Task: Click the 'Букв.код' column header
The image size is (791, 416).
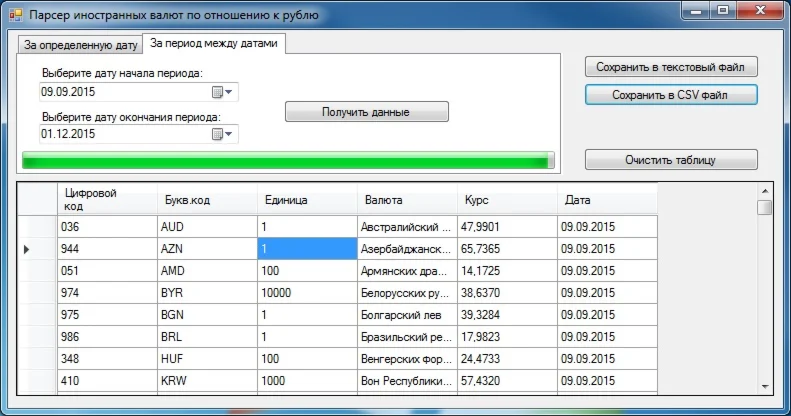Action: [x=207, y=199]
